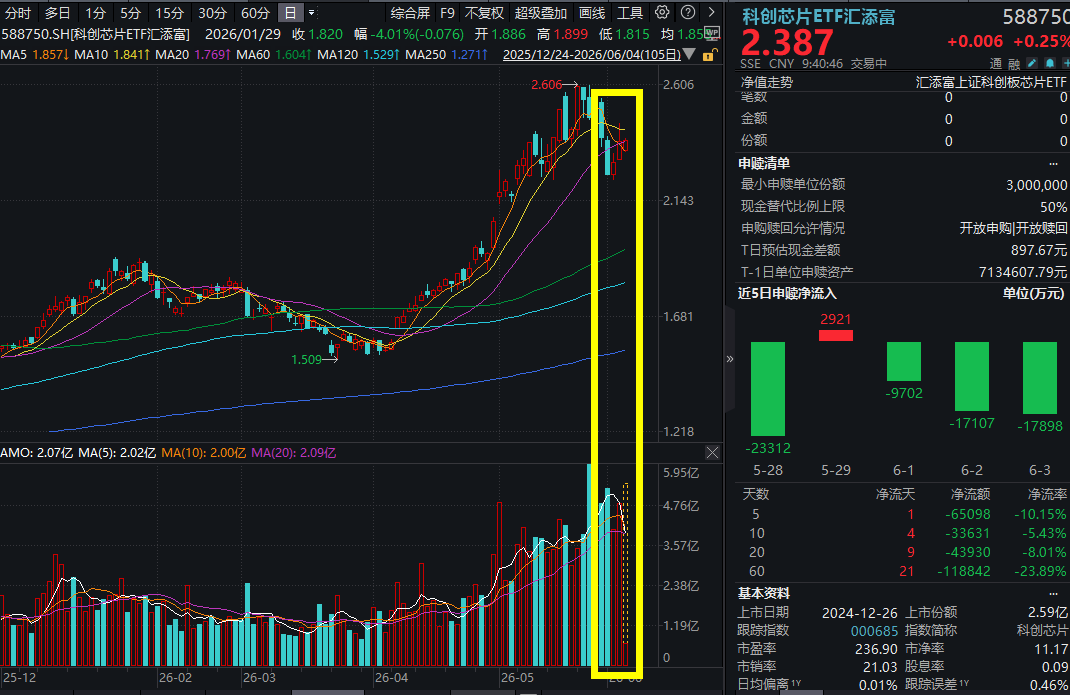Image resolution: width=1070 pixels, height=695 pixels.
Task: Click the 通 connect badge
Action: click(x=996, y=64)
